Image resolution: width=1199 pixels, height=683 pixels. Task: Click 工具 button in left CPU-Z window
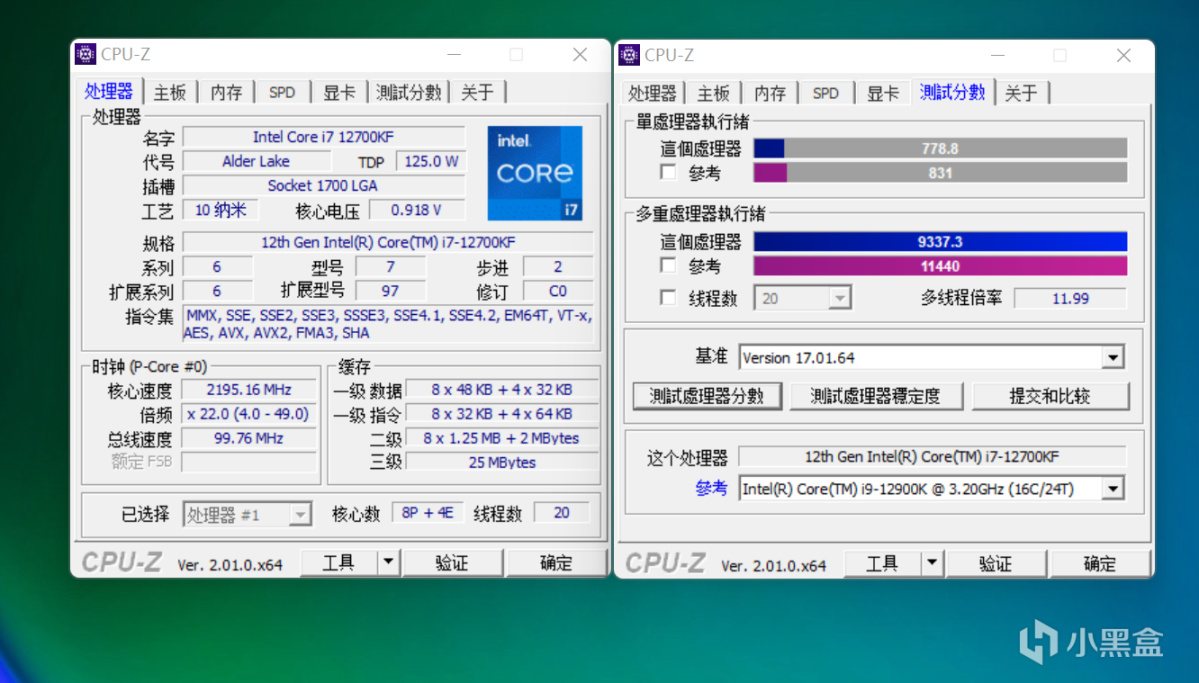(339, 562)
